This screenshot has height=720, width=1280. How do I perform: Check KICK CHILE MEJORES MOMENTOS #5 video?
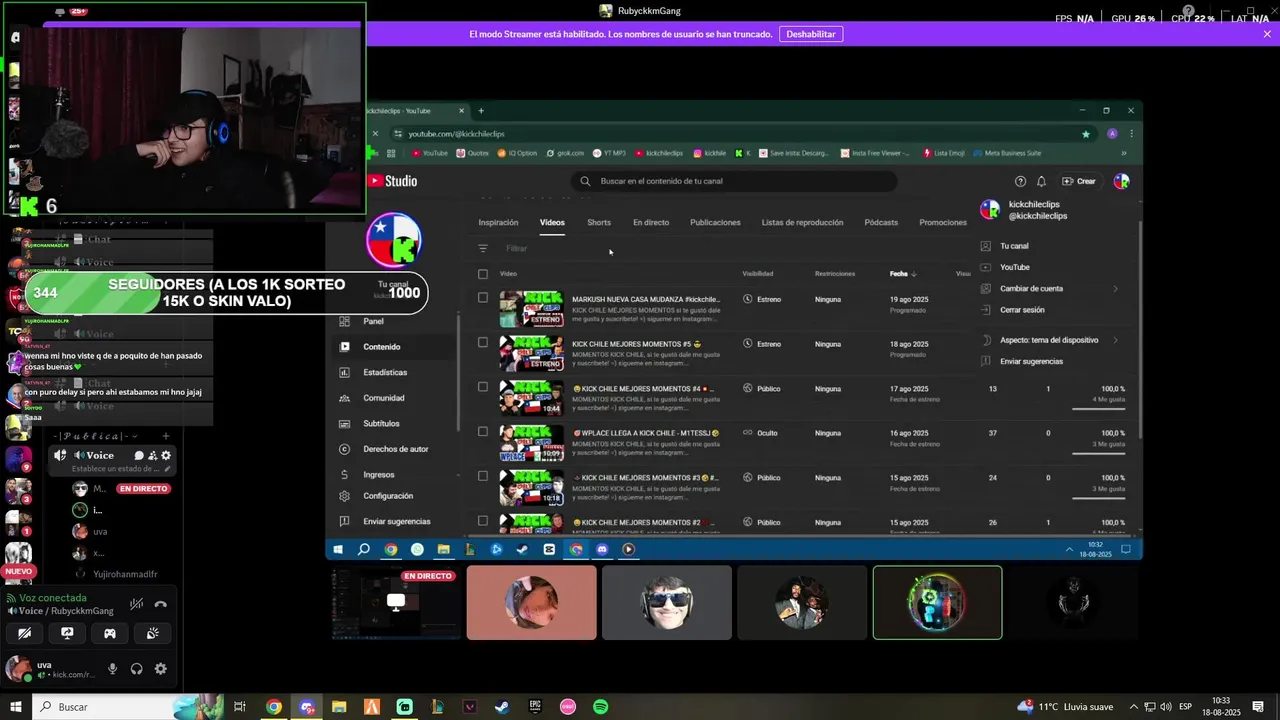click(x=483, y=342)
